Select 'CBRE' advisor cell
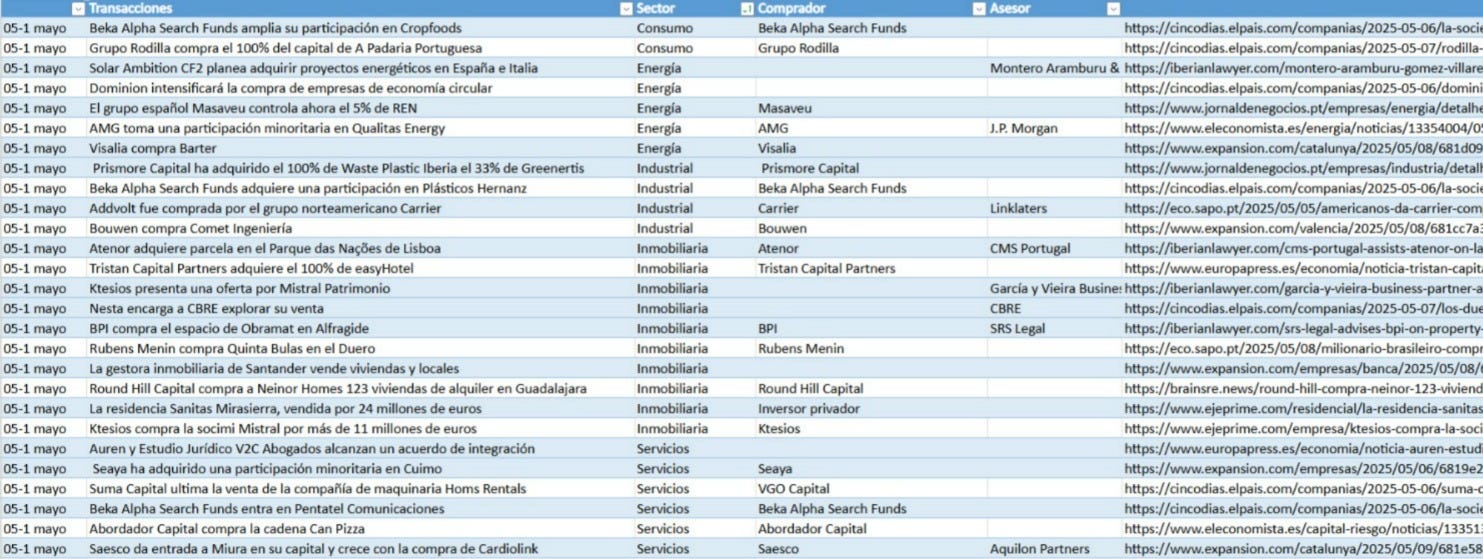 tap(1055, 308)
